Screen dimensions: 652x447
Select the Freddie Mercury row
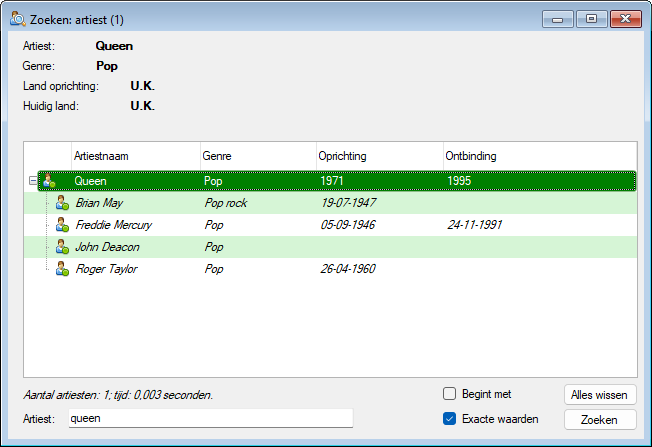330,225
